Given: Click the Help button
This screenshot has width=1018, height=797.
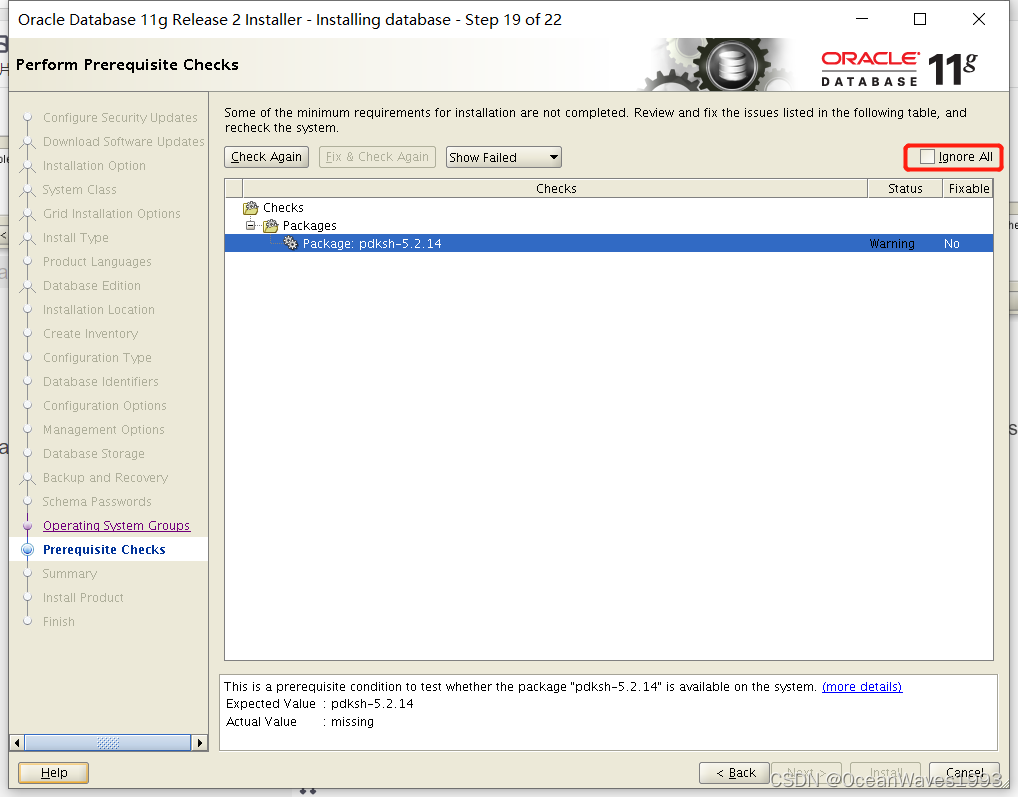Looking at the screenshot, I should pos(53,772).
